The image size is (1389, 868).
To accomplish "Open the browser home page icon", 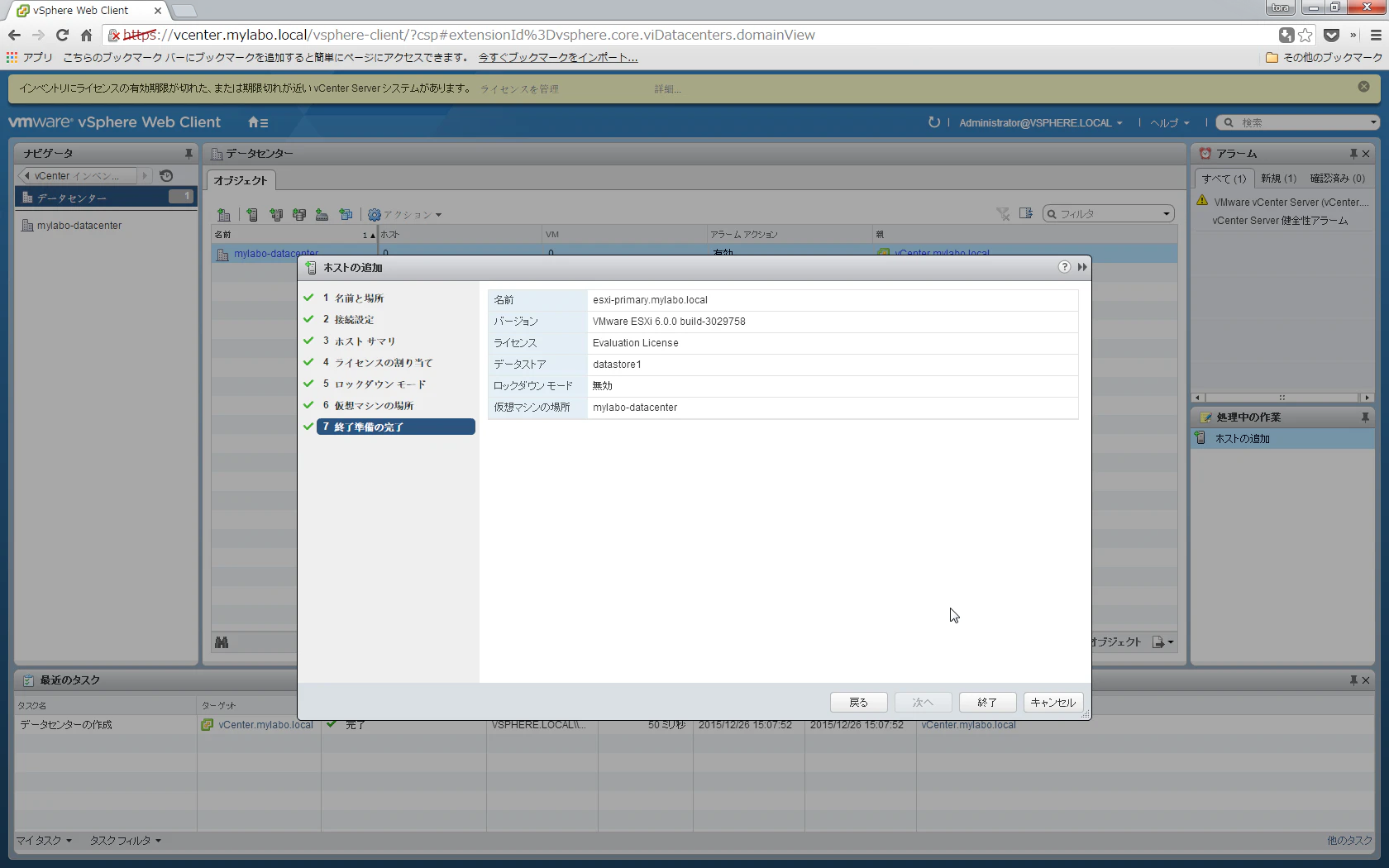I will 86,35.
